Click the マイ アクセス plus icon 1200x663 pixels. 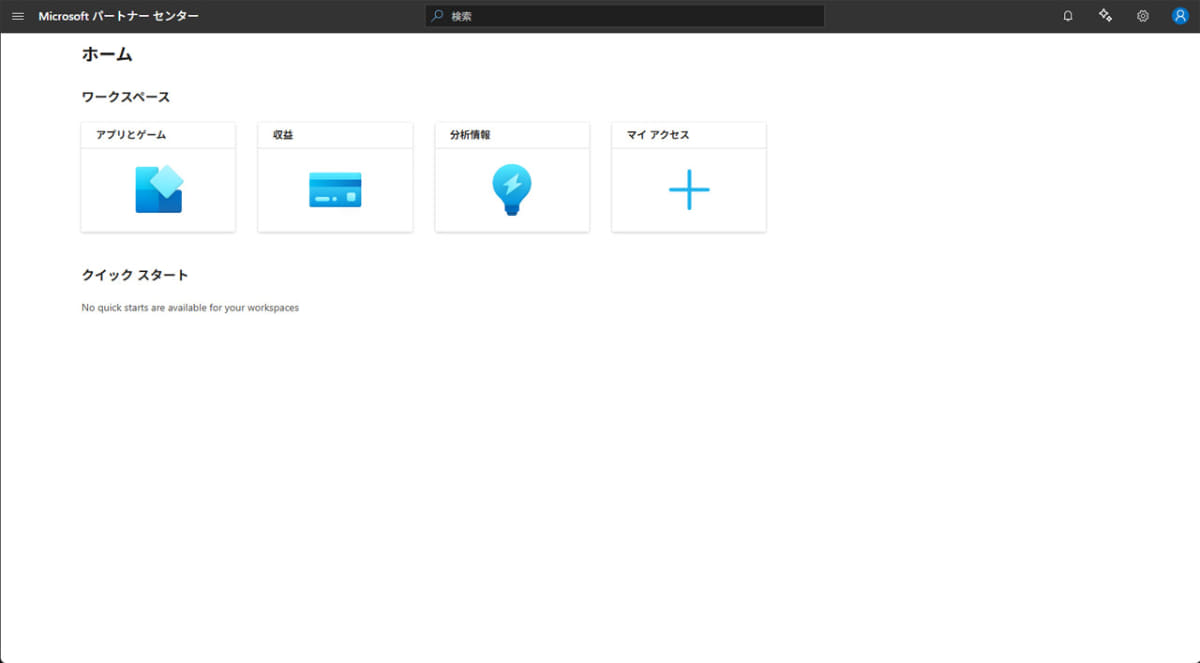689,190
